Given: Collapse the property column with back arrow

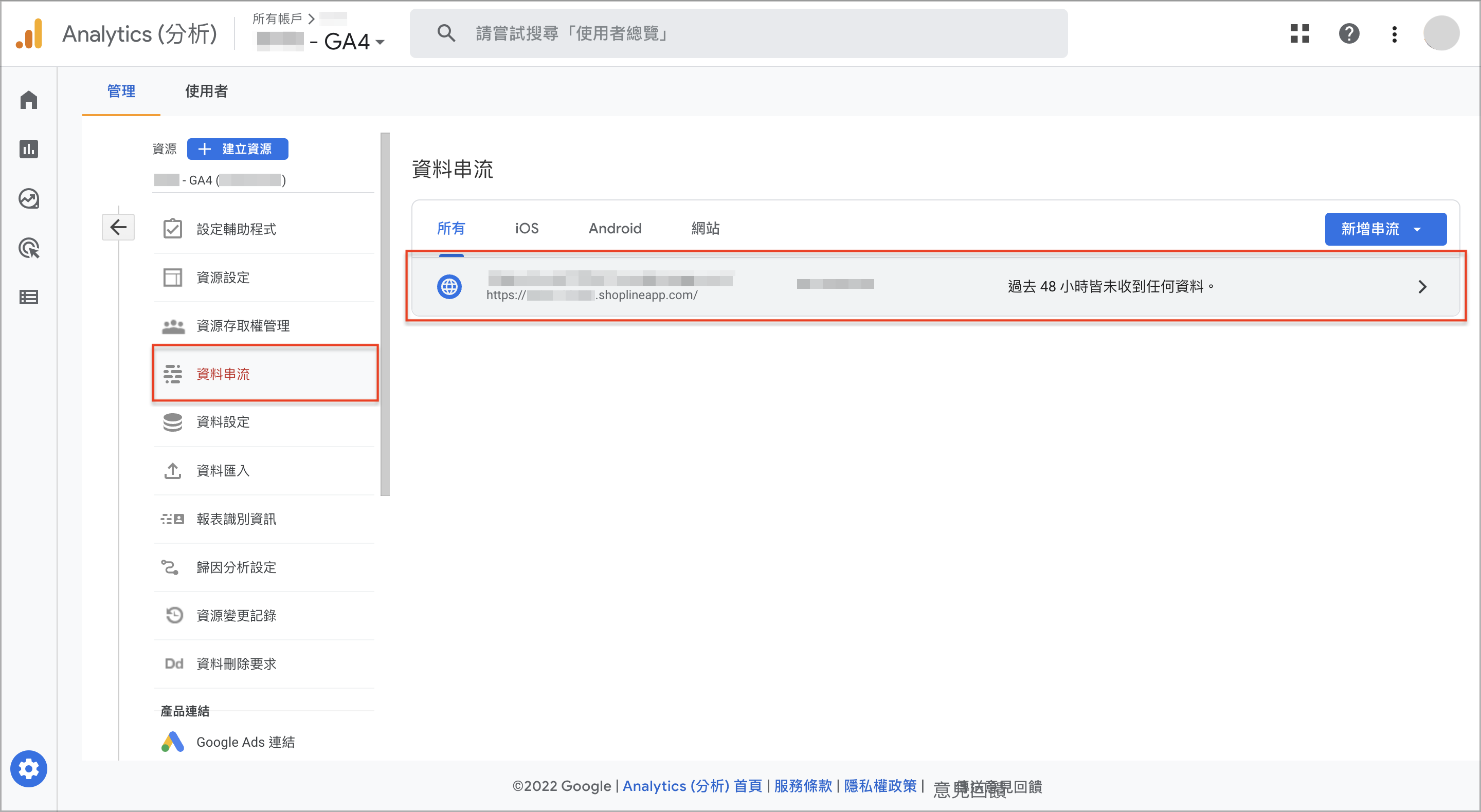Looking at the screenshot, I should click(118, 227).
